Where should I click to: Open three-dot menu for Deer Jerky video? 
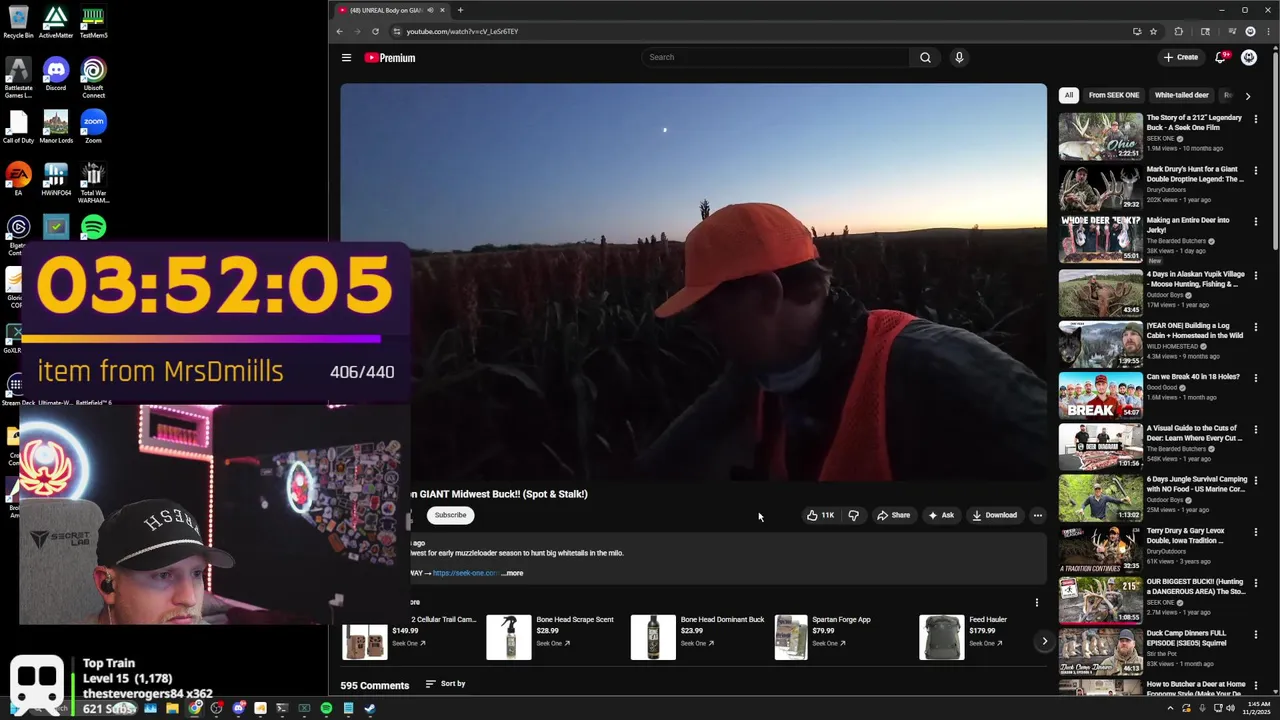tap(1256, 223)
